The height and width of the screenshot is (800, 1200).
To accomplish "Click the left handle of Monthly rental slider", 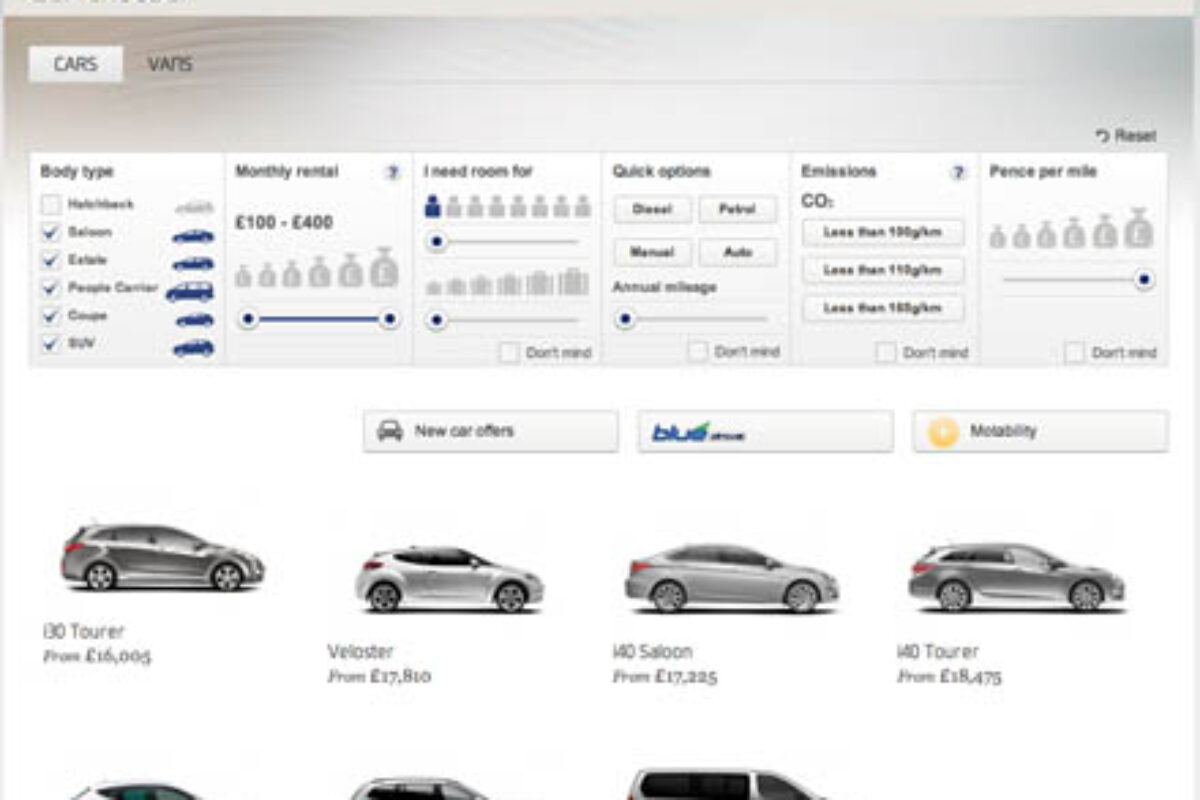I will [249, 319].
